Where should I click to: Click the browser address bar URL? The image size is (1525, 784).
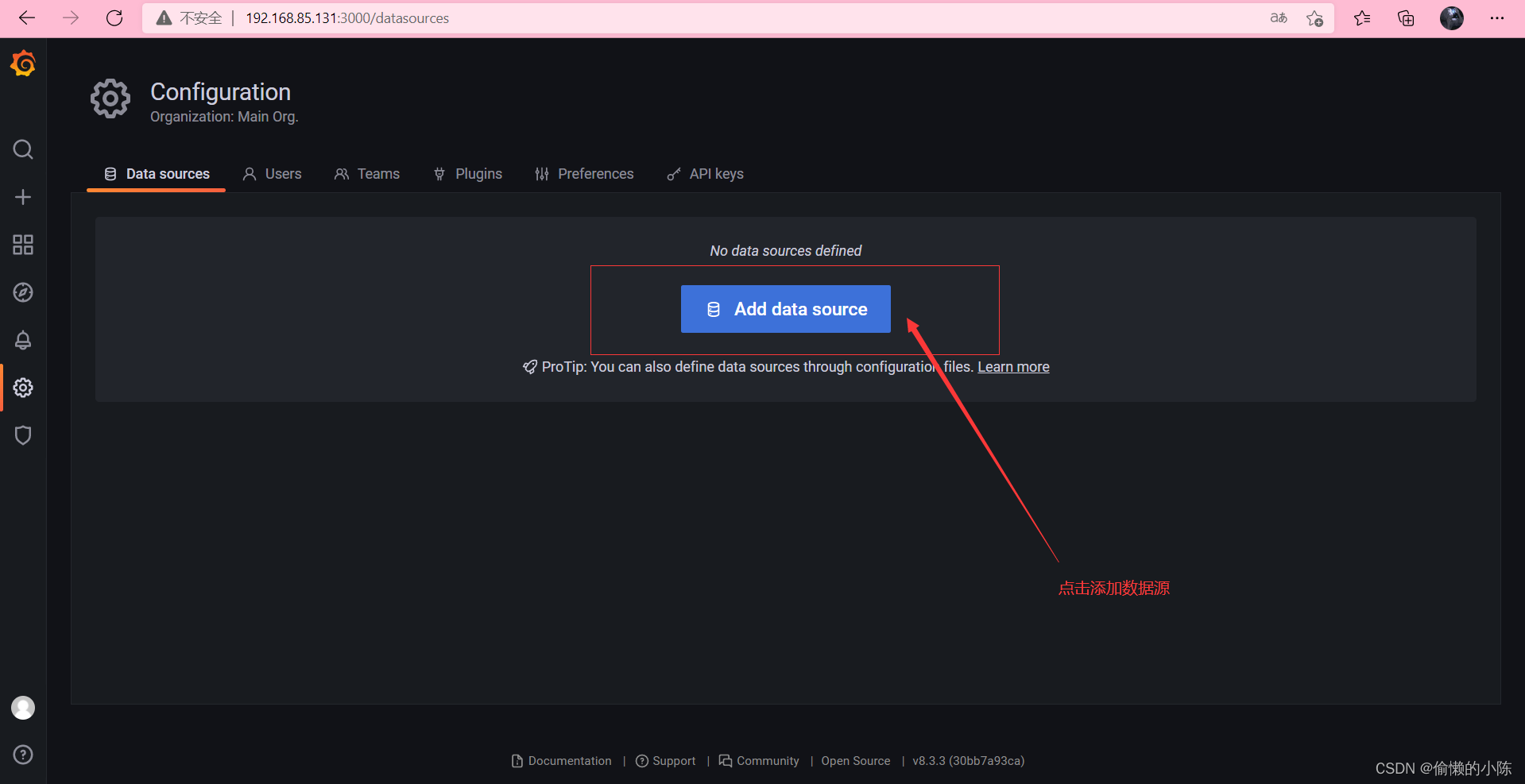(347, 18)
